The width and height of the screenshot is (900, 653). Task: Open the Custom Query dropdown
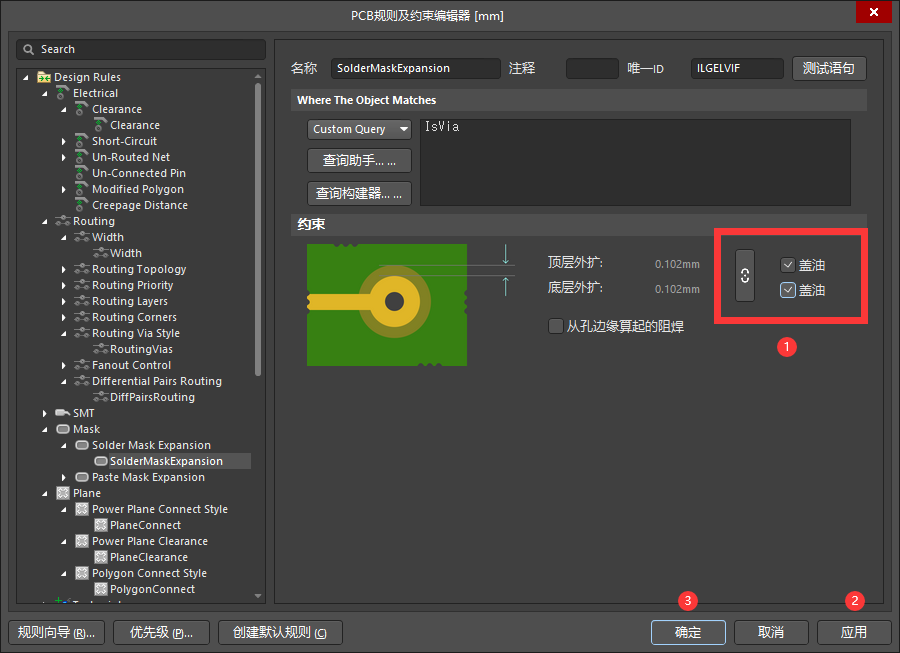click(x=359, y=129)
